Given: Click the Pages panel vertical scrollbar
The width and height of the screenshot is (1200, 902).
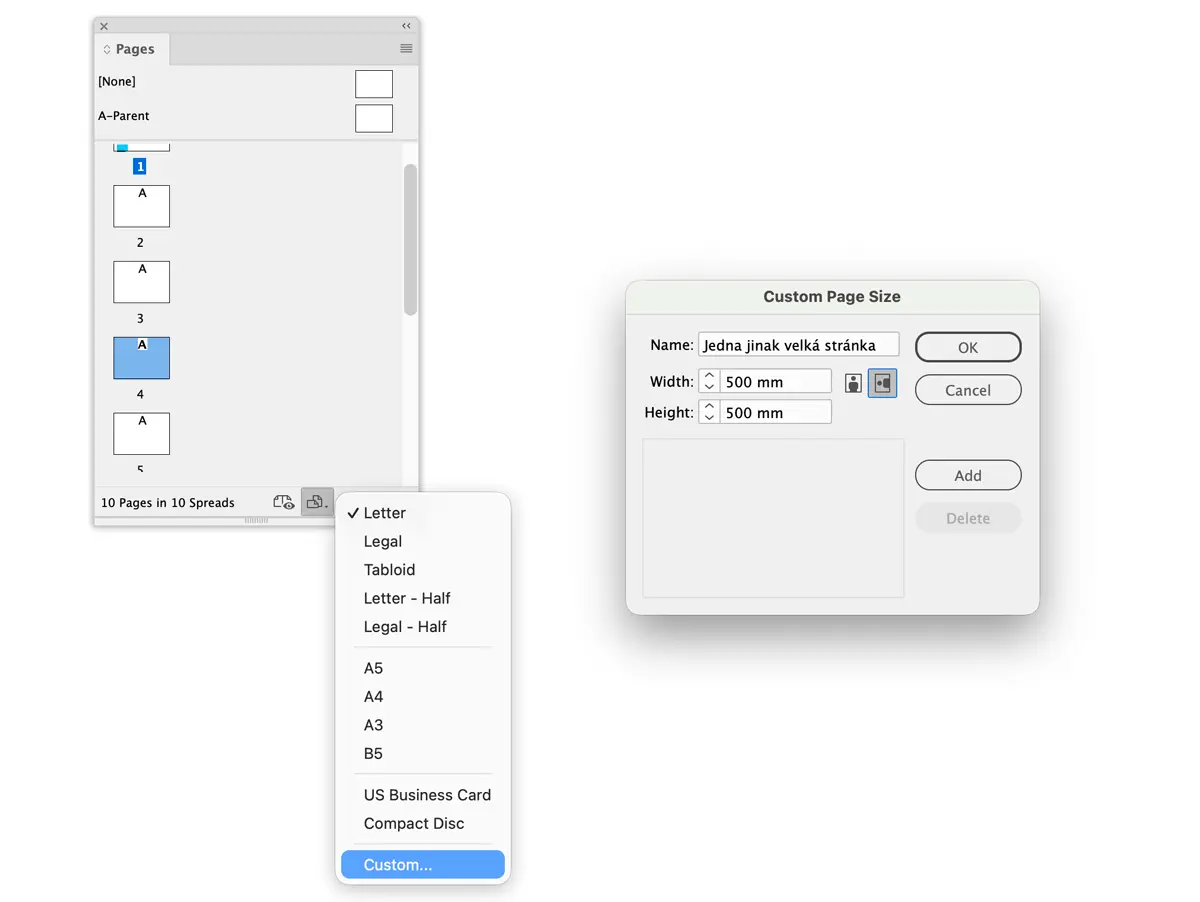Looking at the screenshot, I should pyautogui.click(x=410, y=240).
